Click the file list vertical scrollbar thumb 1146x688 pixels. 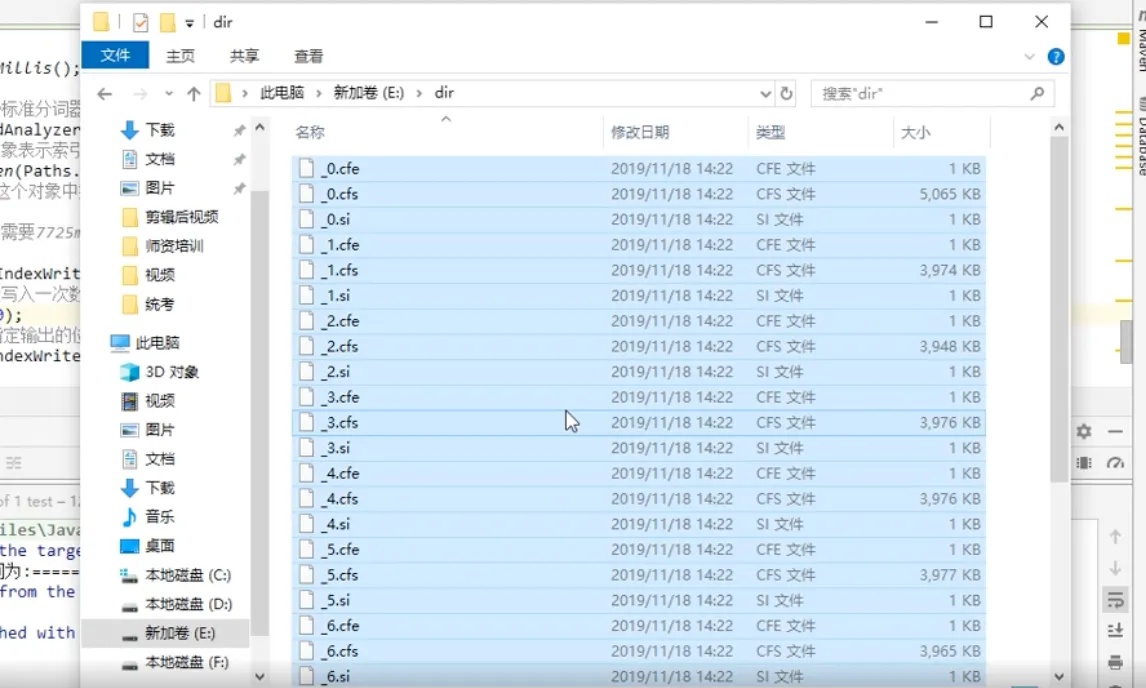click(1058, 311)
